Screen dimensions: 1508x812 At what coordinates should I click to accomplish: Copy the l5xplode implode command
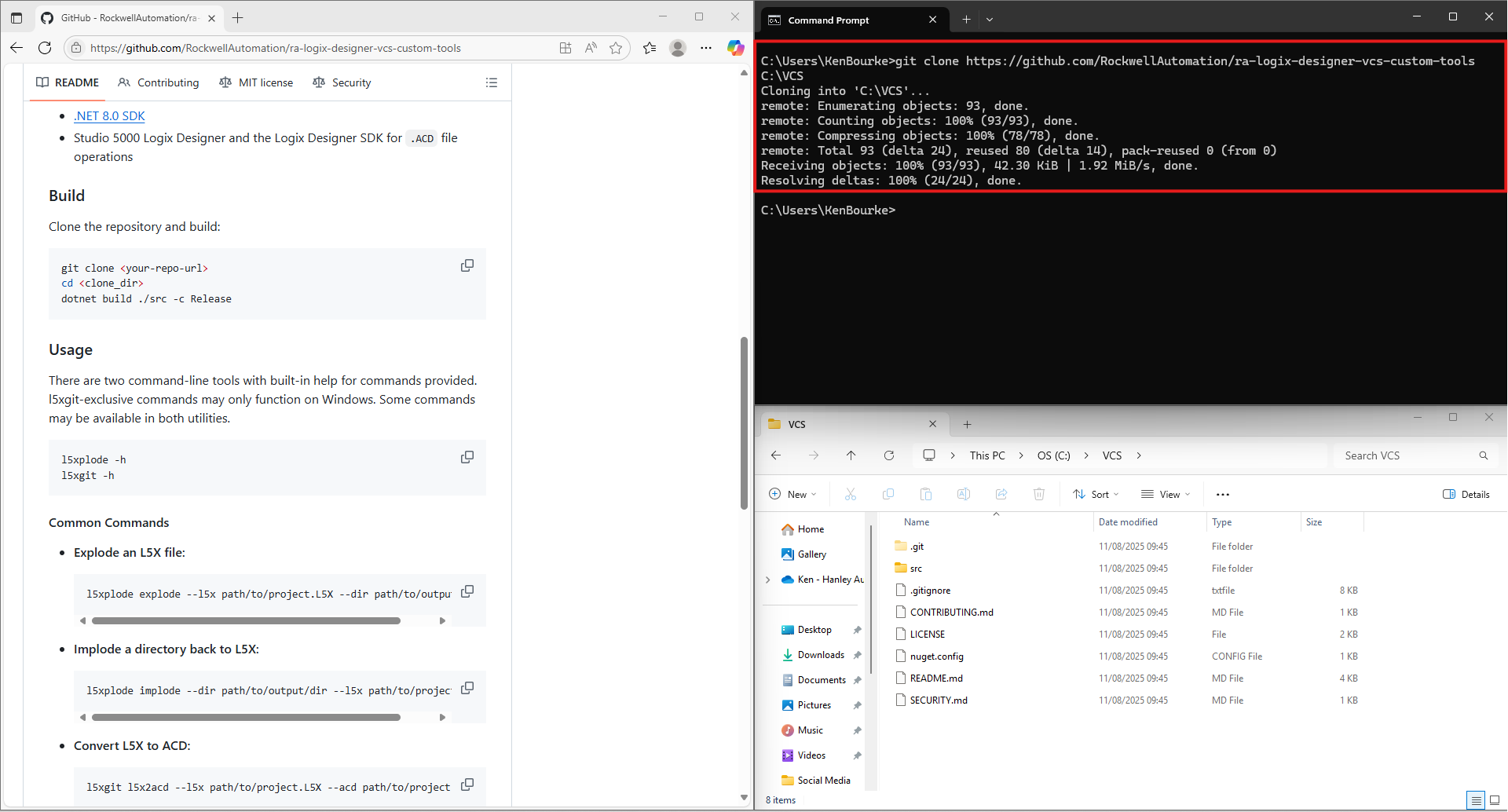click(467, 688)
